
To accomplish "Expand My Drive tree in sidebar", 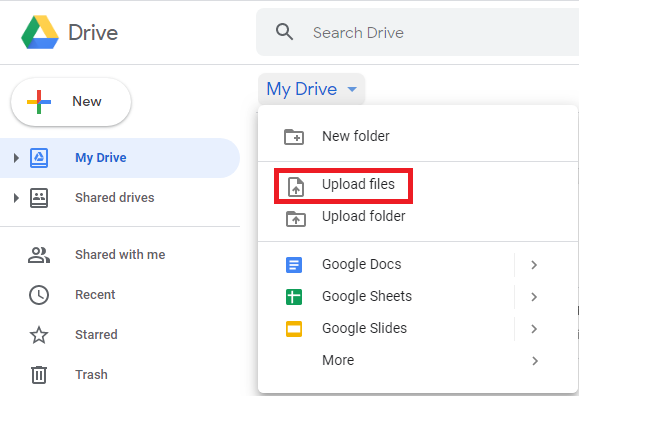I will click(x=16, y=158).
